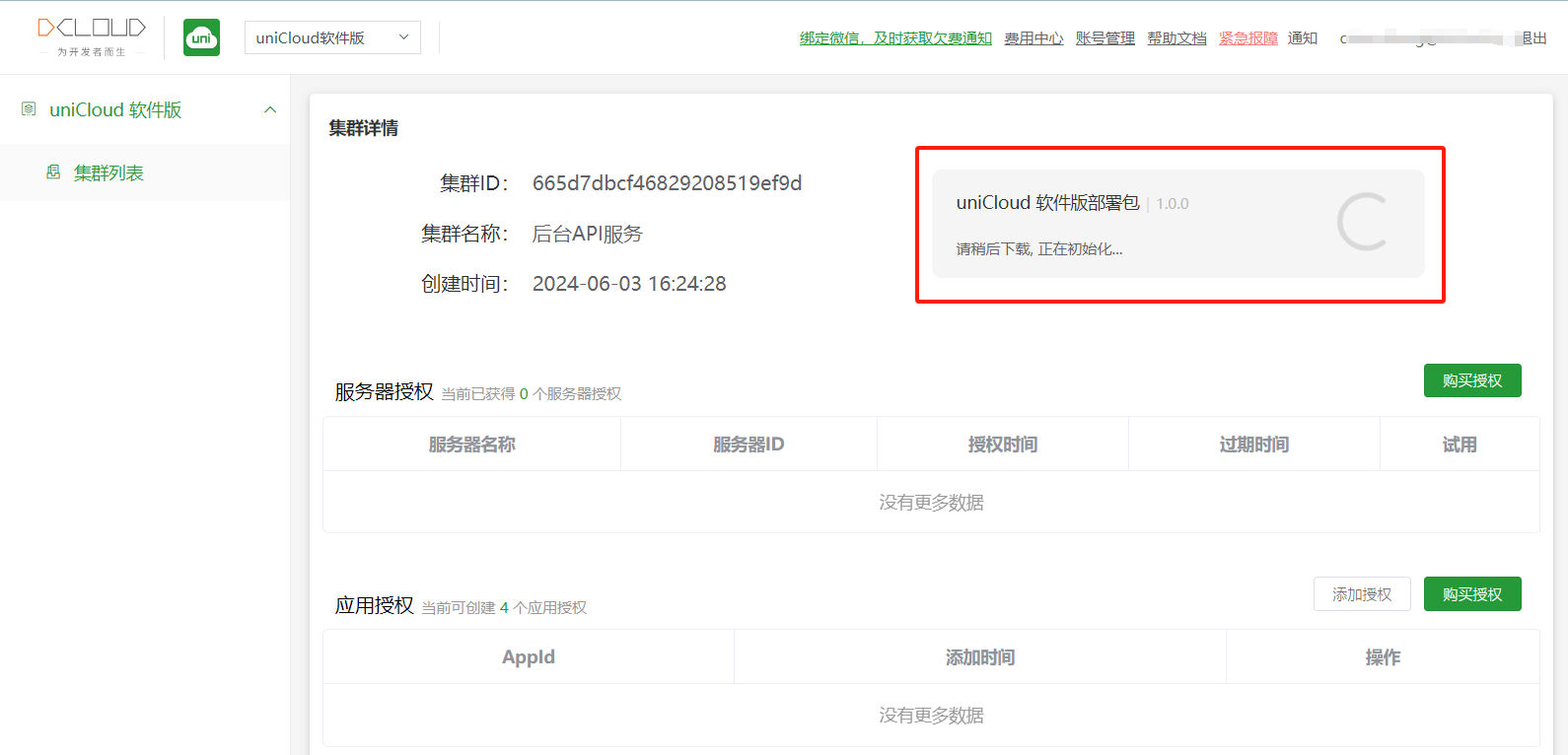Click the AppId column header
Image resolution: width=1568 pixels, height=755 pixels.
(529, 657)
